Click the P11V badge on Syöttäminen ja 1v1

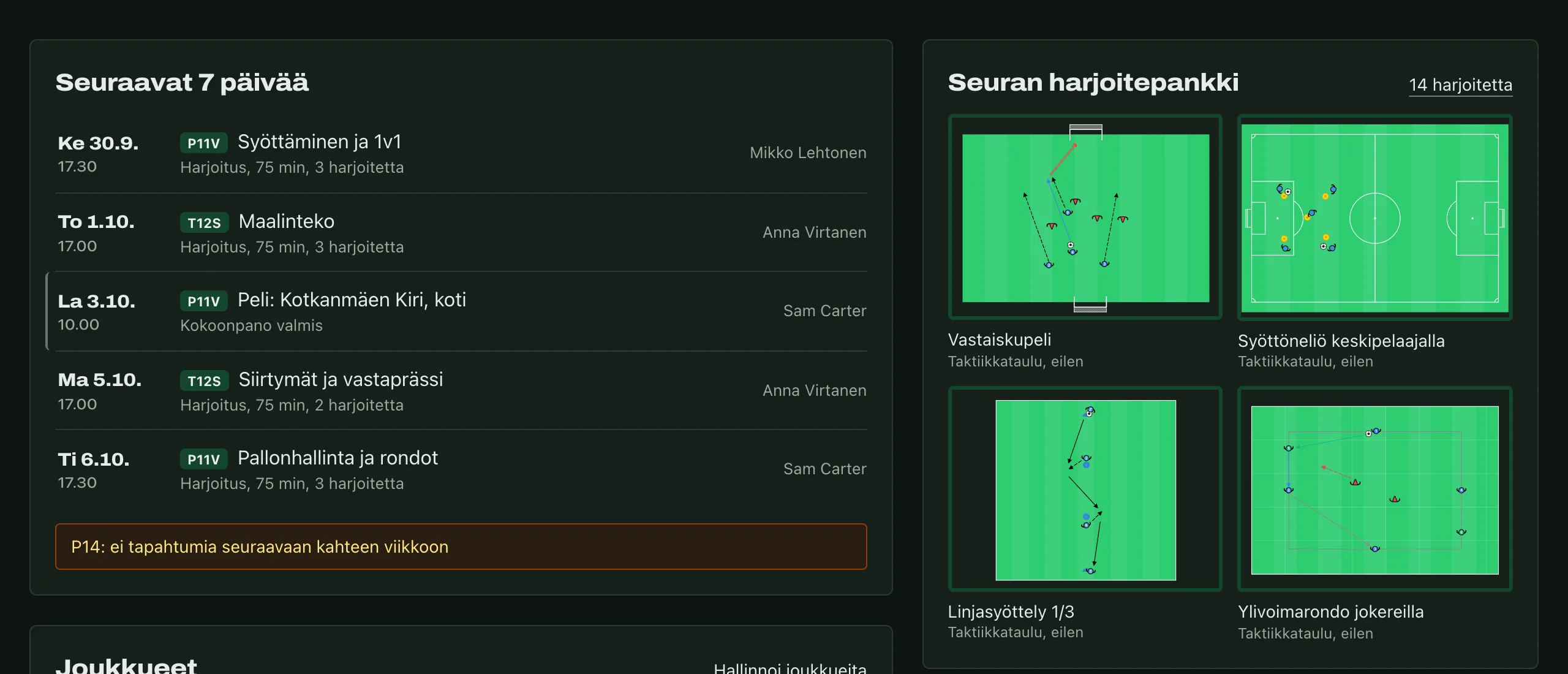click(203, 143)
